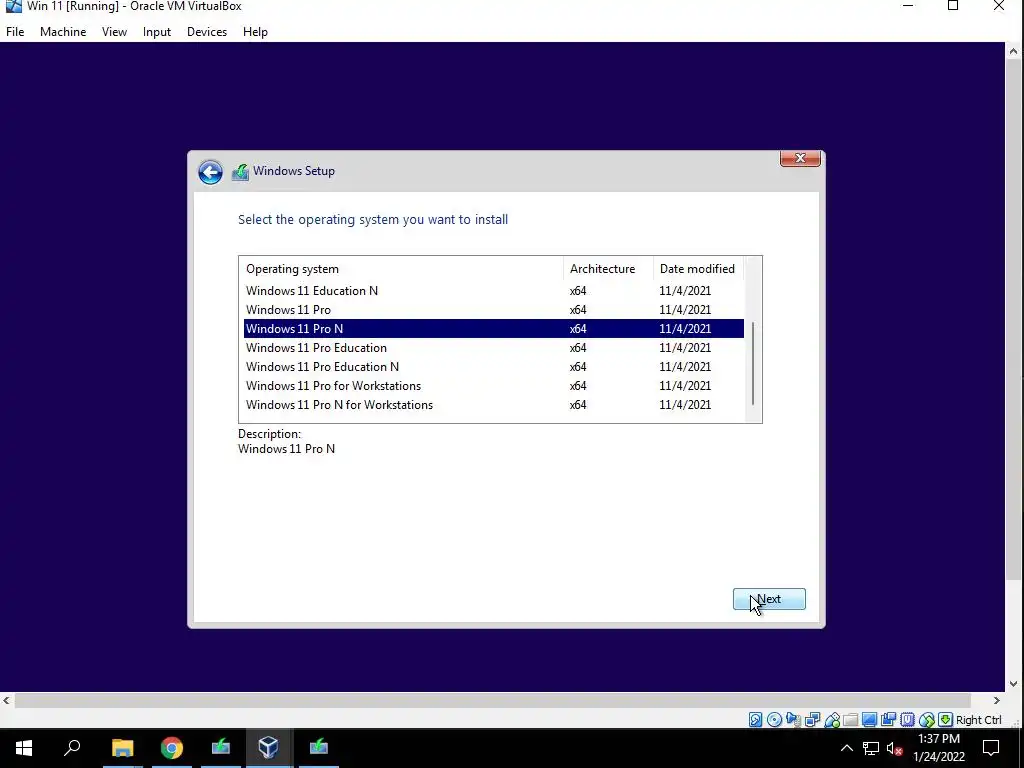This screenshot has height=768, width=1024.
Task: Minimize the VirtualBox window
Action: click(908, 7)
